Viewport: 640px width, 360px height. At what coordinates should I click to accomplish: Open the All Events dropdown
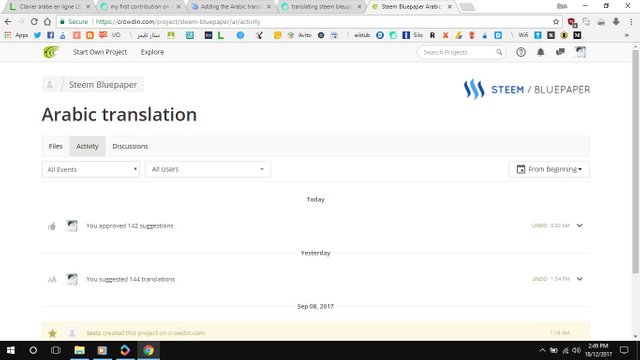91,169
